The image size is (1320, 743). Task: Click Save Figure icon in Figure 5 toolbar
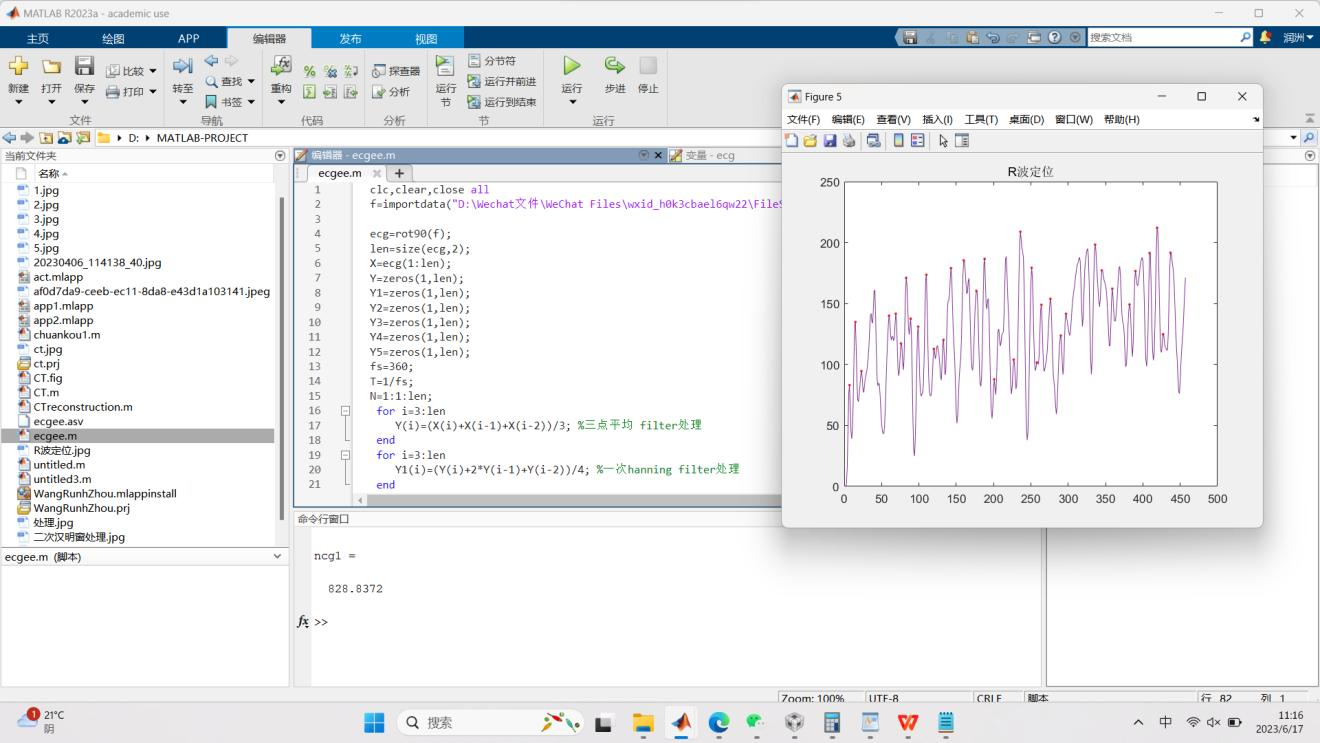click(x=830, y=141)
